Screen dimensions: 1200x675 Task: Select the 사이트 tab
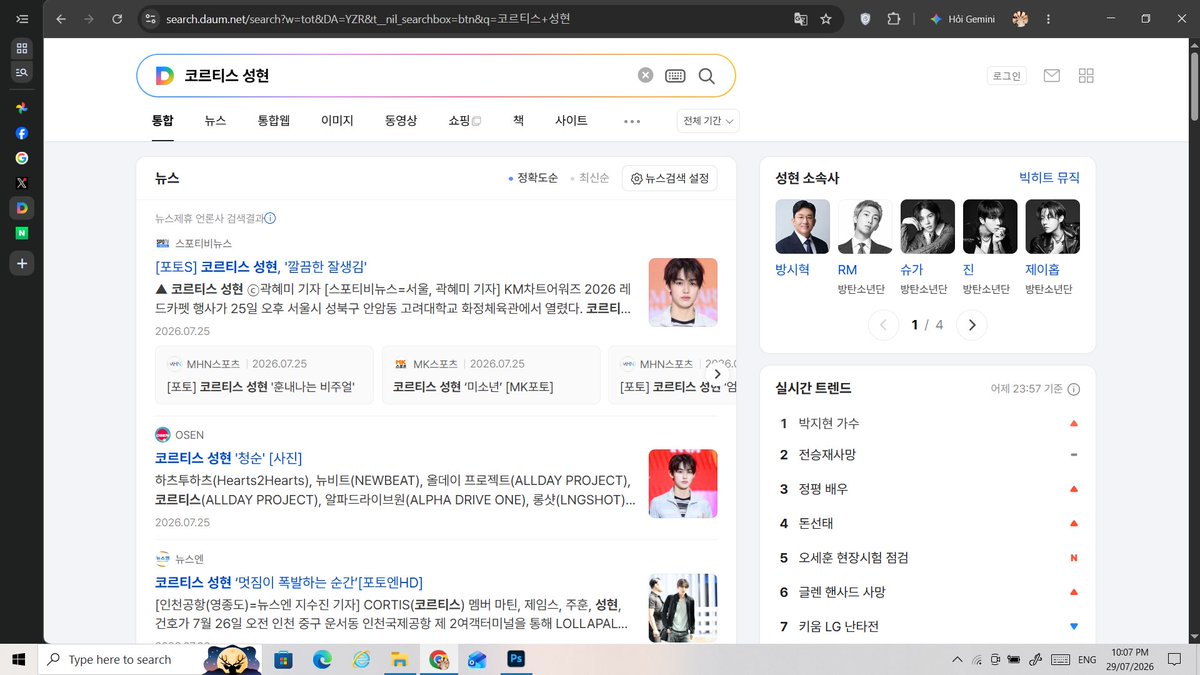coord(571,121)
